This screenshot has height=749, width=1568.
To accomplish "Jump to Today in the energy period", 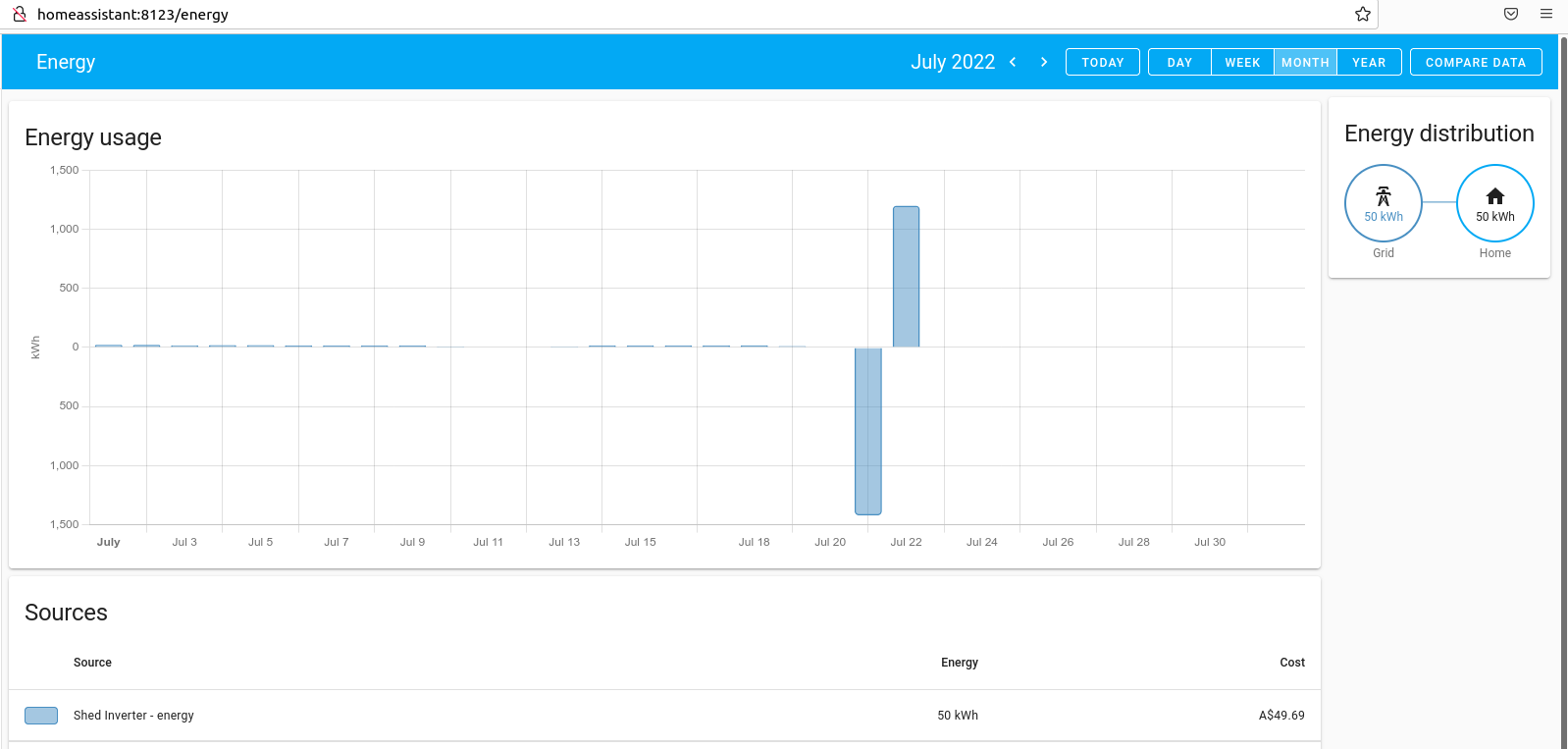I will coord(1103,62).
